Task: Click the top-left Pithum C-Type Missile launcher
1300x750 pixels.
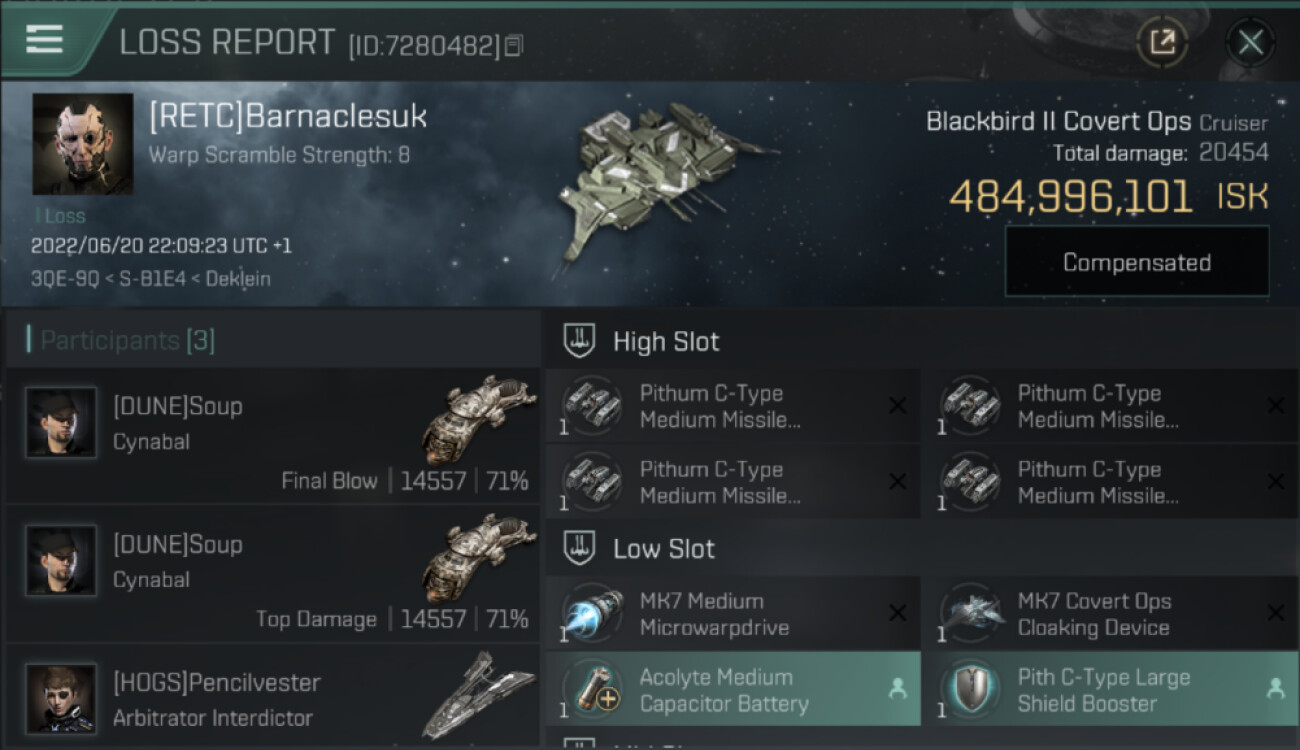Action: (x=733, y=406)
